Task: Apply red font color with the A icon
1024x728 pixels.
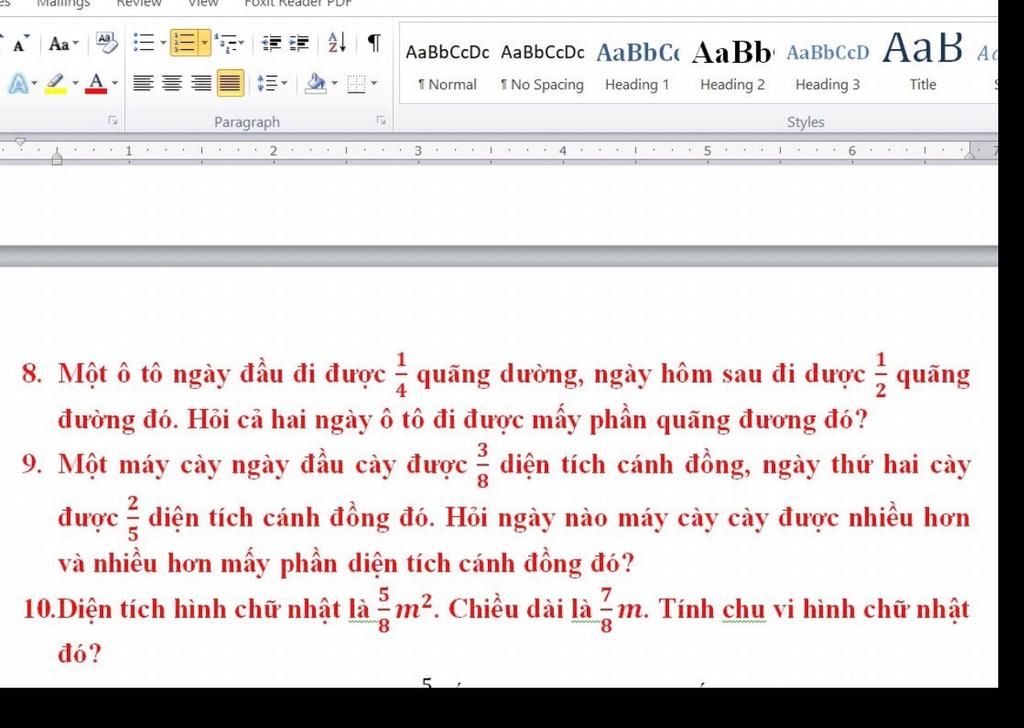Action: pos(96,84)
